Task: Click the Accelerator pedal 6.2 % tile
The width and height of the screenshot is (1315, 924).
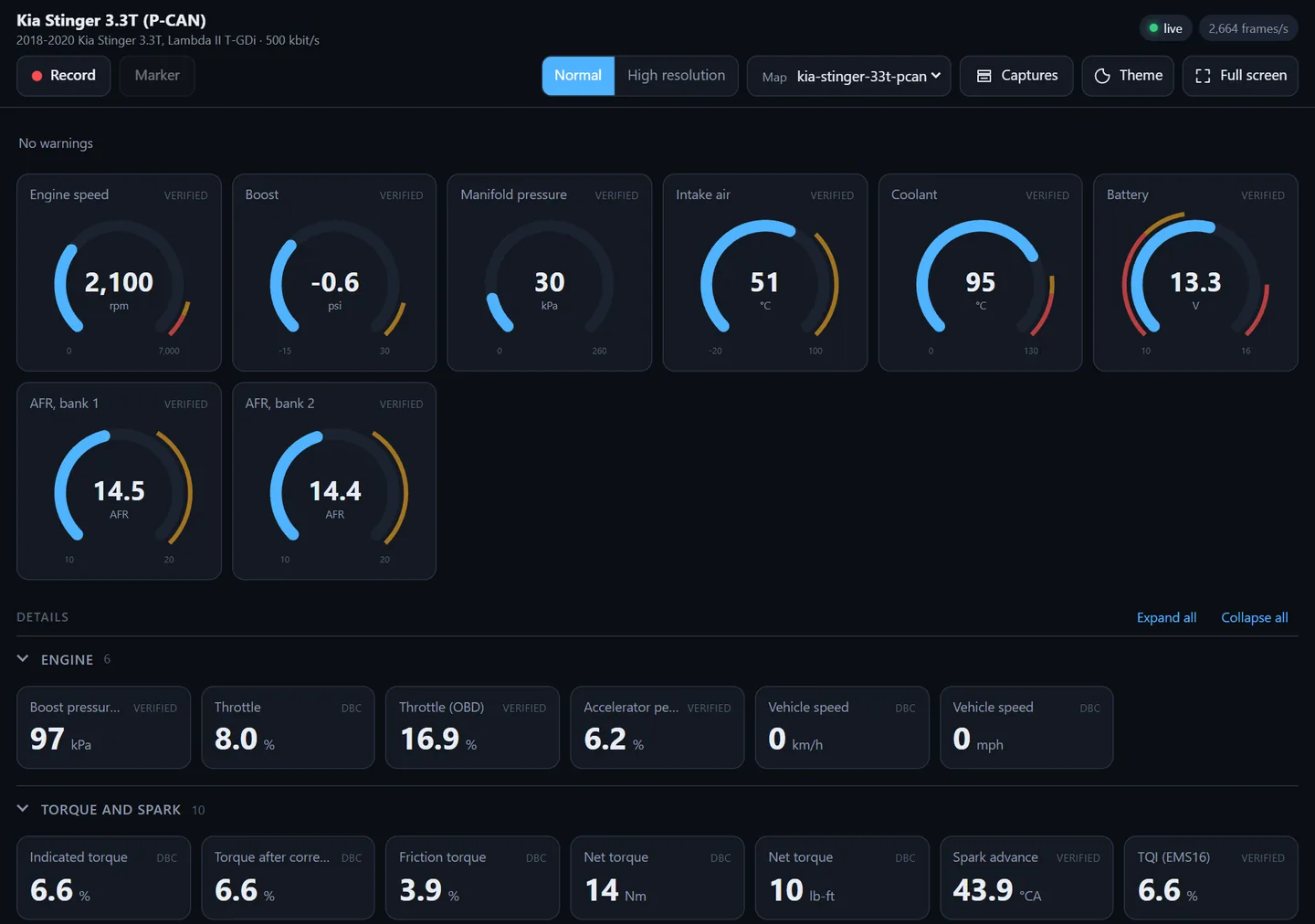Action: pyautogui.click(x=657, y=728)
